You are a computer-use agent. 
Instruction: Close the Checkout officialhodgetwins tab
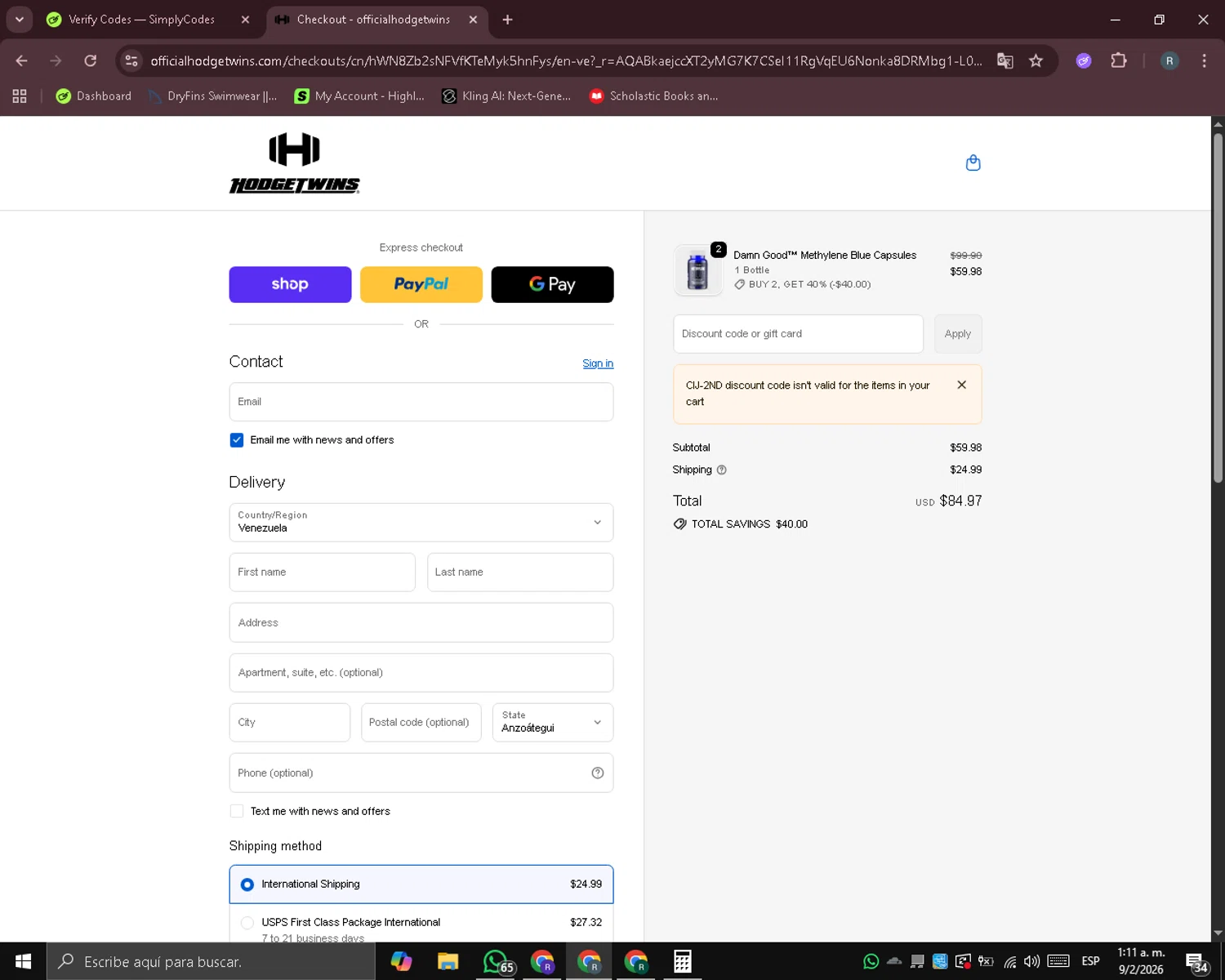pyautogui.click(x=473, y=20)
